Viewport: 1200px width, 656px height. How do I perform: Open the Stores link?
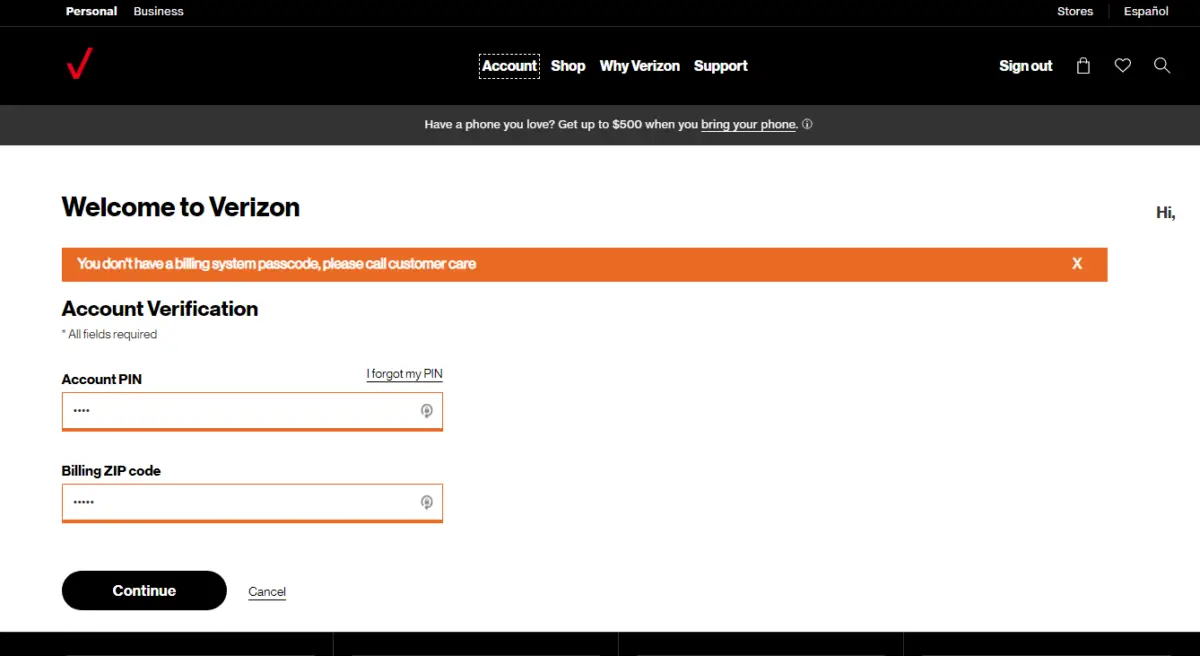coord(1075,12)
